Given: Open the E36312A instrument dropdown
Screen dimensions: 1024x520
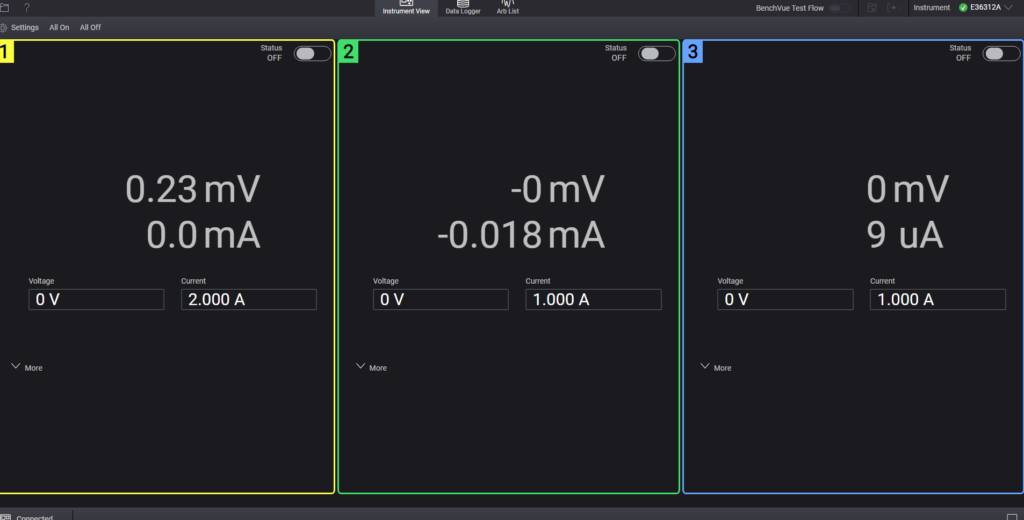Looking at the screenshot, I should coord(990,8).
